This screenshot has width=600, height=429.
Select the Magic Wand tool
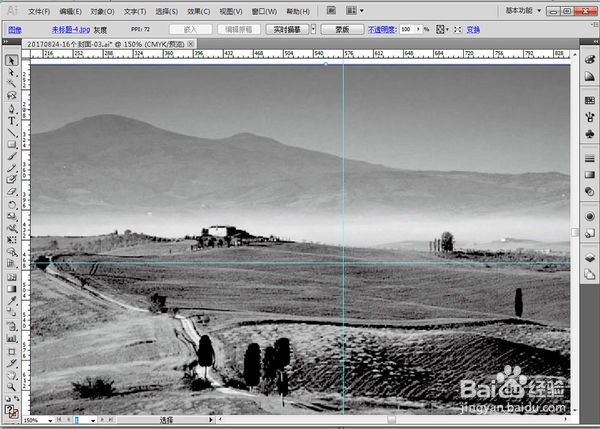click(x=11, y=83)
